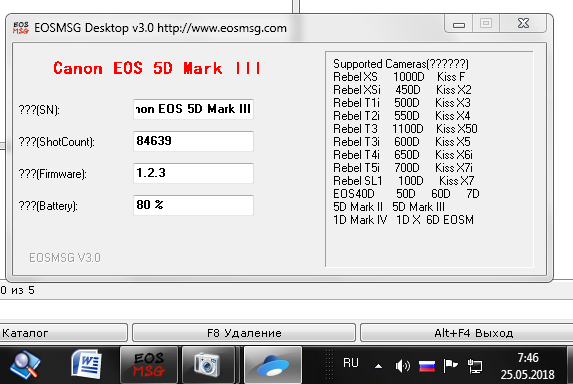Click the 6D EOSM entry
Screen dimensions: 573x384
coord(450,220)
